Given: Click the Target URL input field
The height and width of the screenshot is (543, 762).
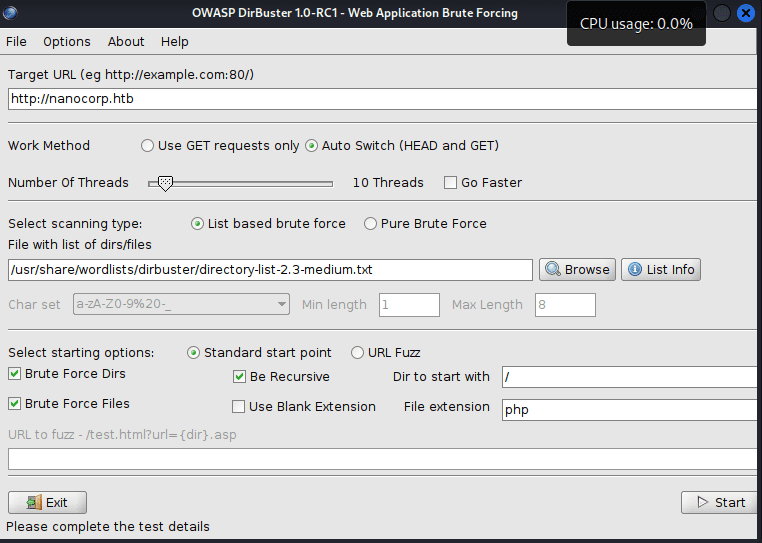Looking at the screenshot, I should (380, 99).
